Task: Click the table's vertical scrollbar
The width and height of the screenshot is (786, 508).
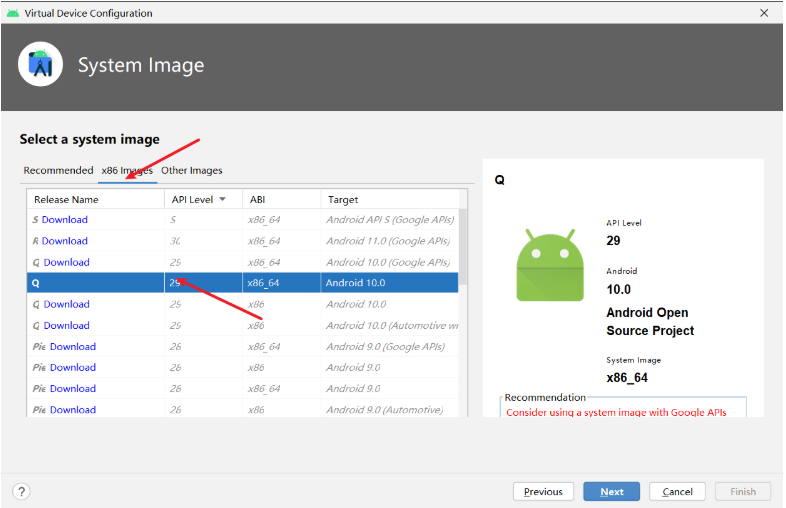Action: coord(463,247)
